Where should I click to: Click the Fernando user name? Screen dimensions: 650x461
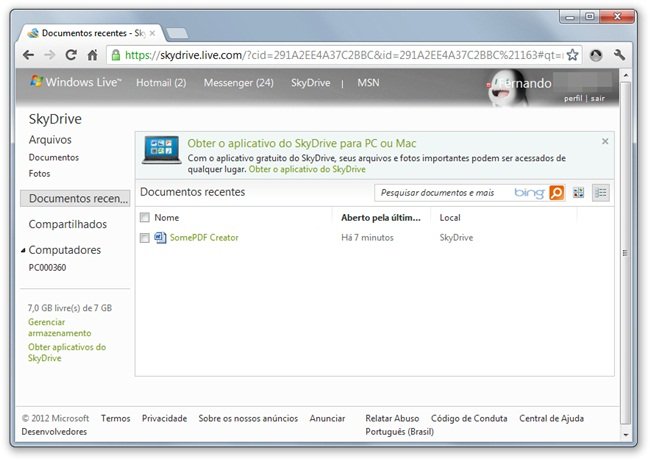pos(525,83)
